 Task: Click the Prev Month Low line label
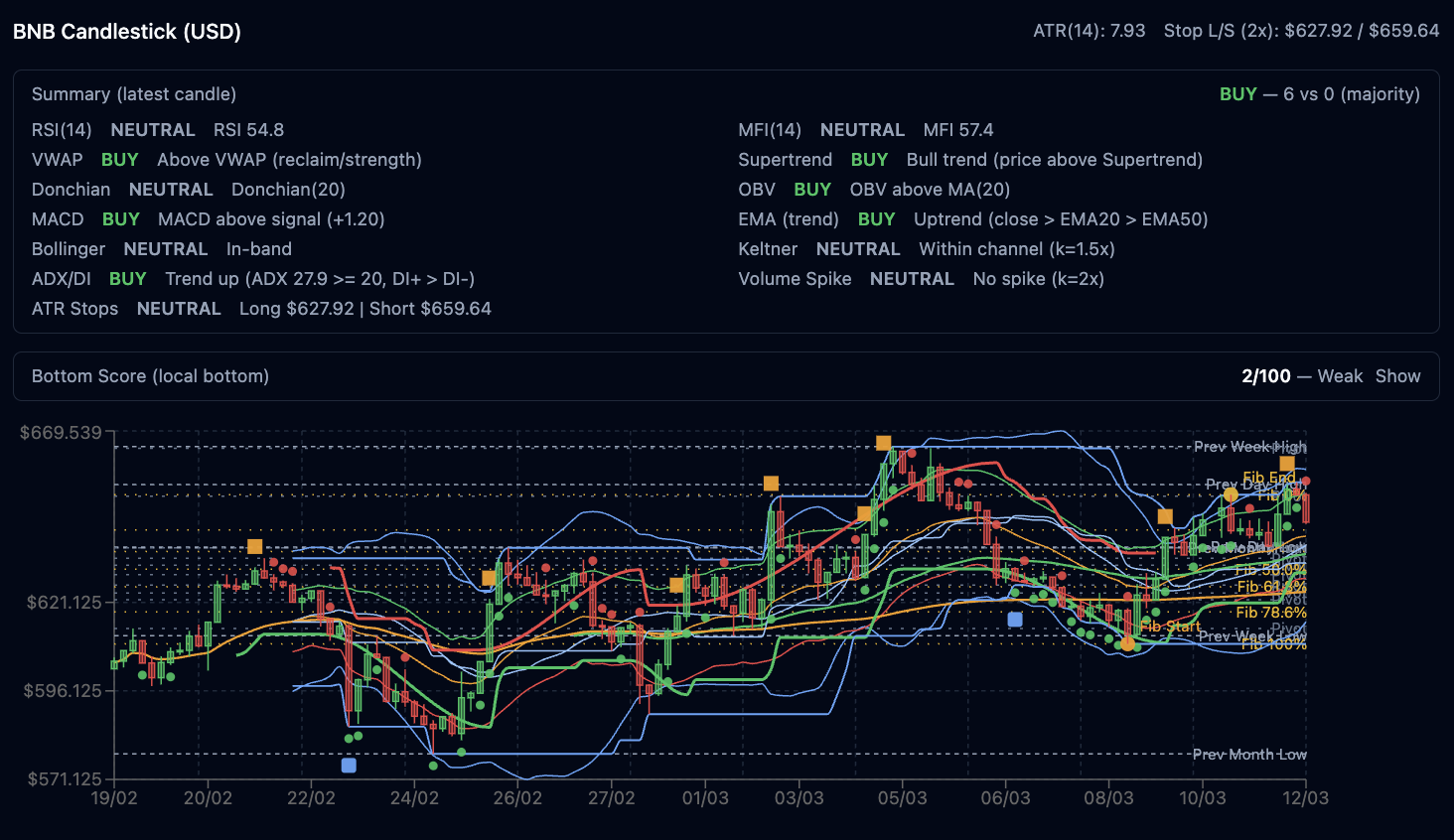click(x=1248, y=755)
